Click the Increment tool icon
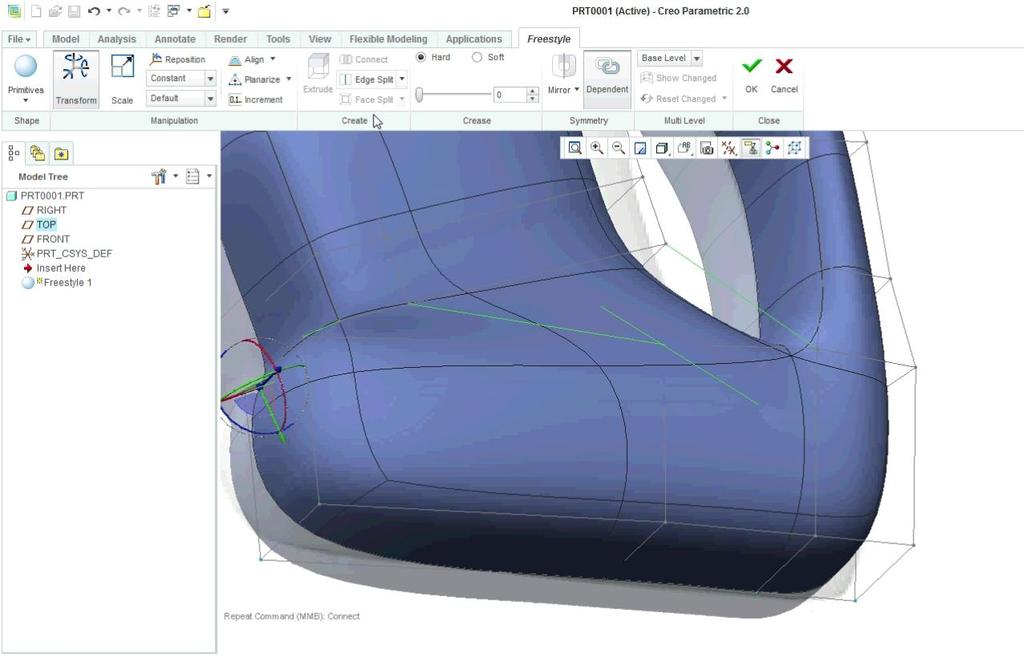The height and width of the screenshot is (662, 1024). click(x=234, y=99)
